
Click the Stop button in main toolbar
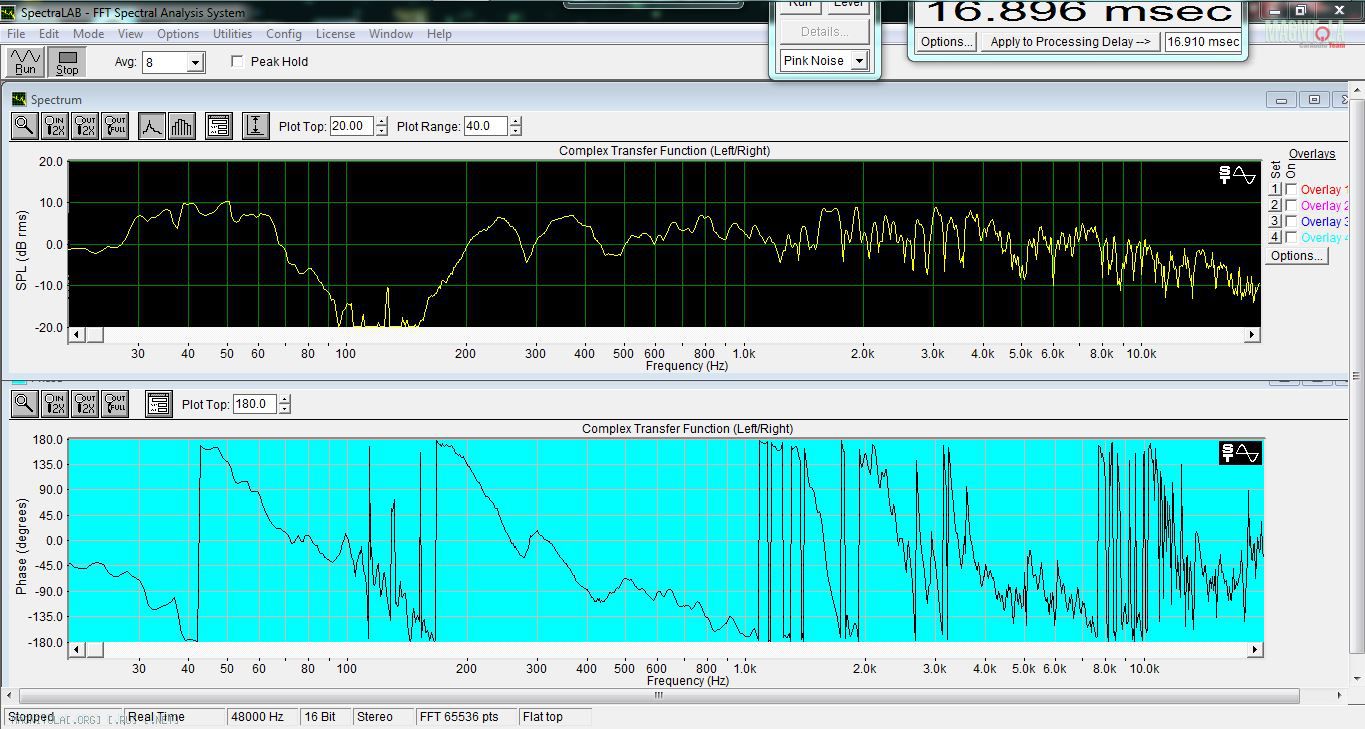point(67,62)
